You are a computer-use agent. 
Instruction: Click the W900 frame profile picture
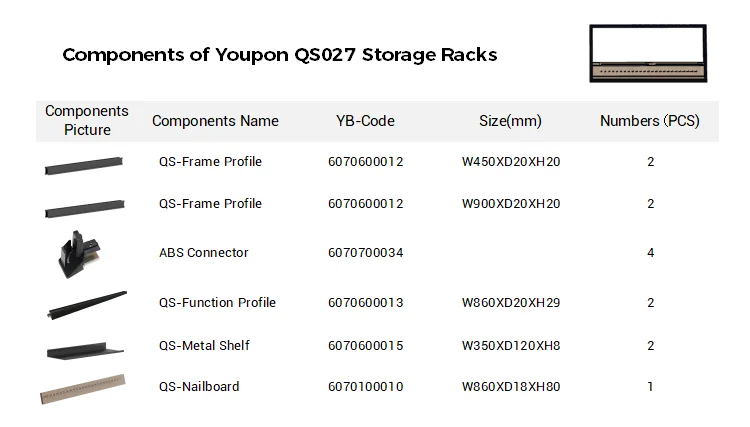click(83, 207)
